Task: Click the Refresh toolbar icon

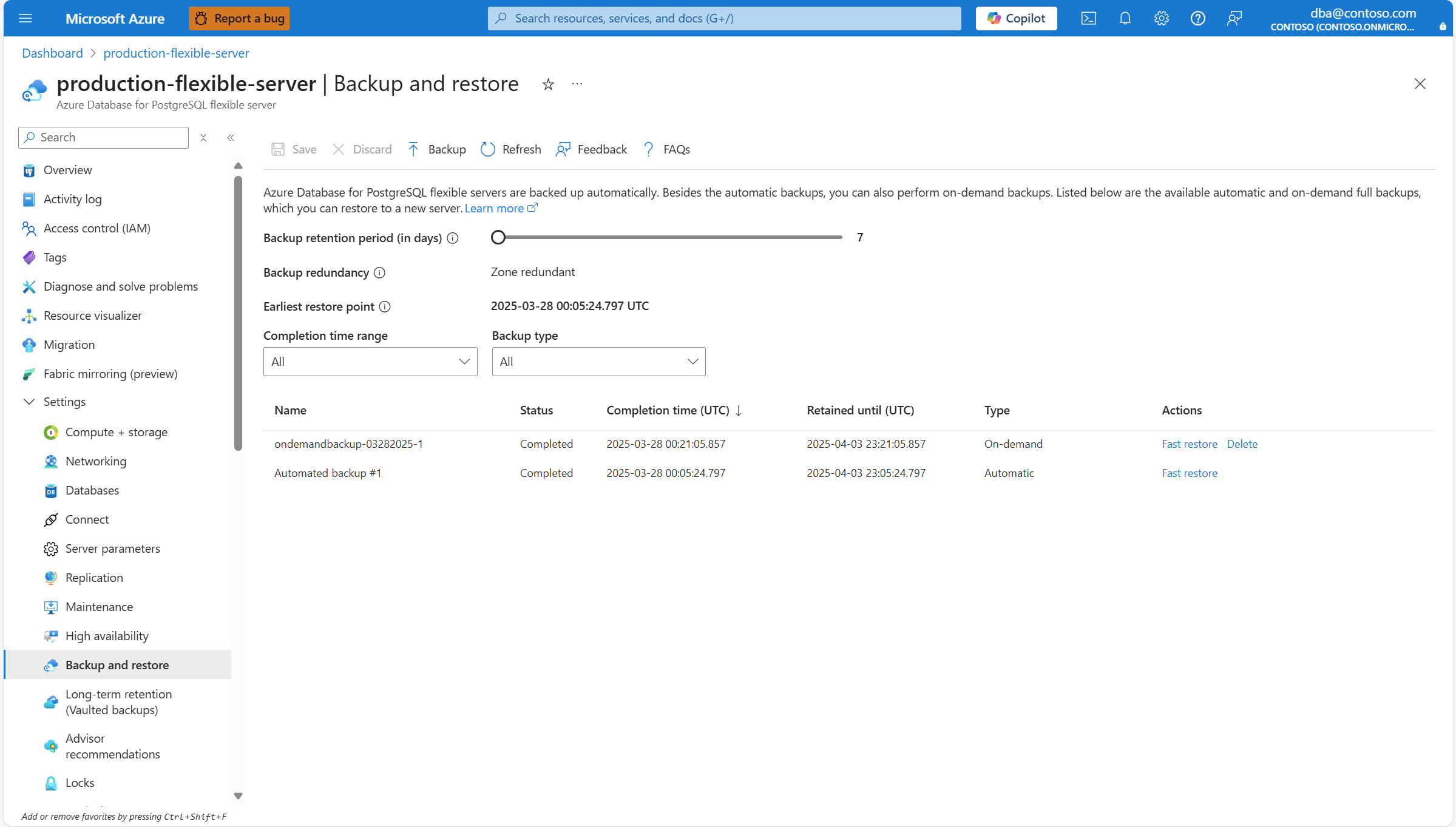Action: point(488,149)
